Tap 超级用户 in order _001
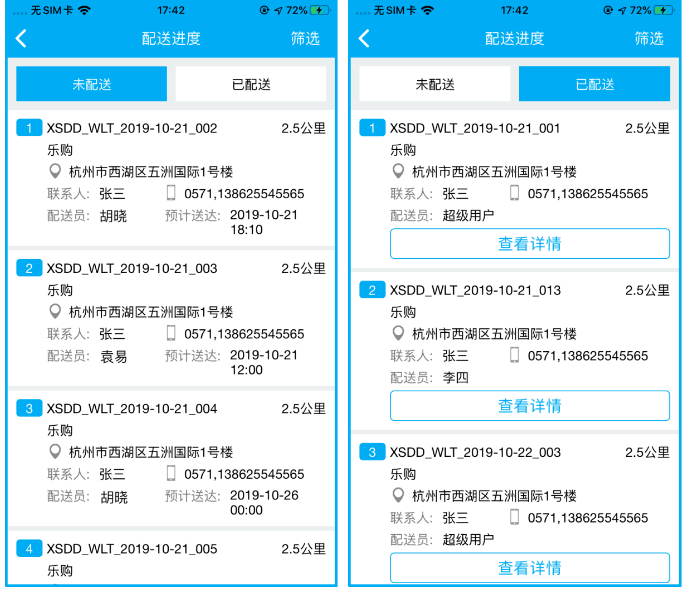689x594 pixels. (468, 216)
